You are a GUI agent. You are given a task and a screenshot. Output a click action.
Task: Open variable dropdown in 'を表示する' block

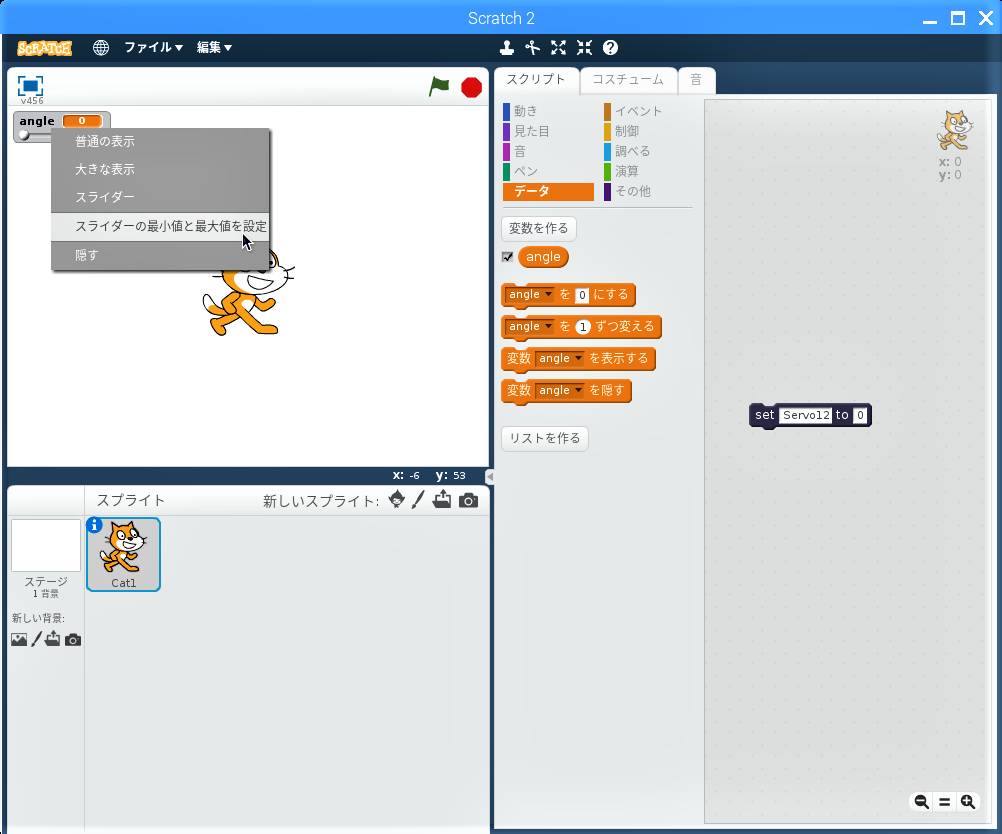560,358
